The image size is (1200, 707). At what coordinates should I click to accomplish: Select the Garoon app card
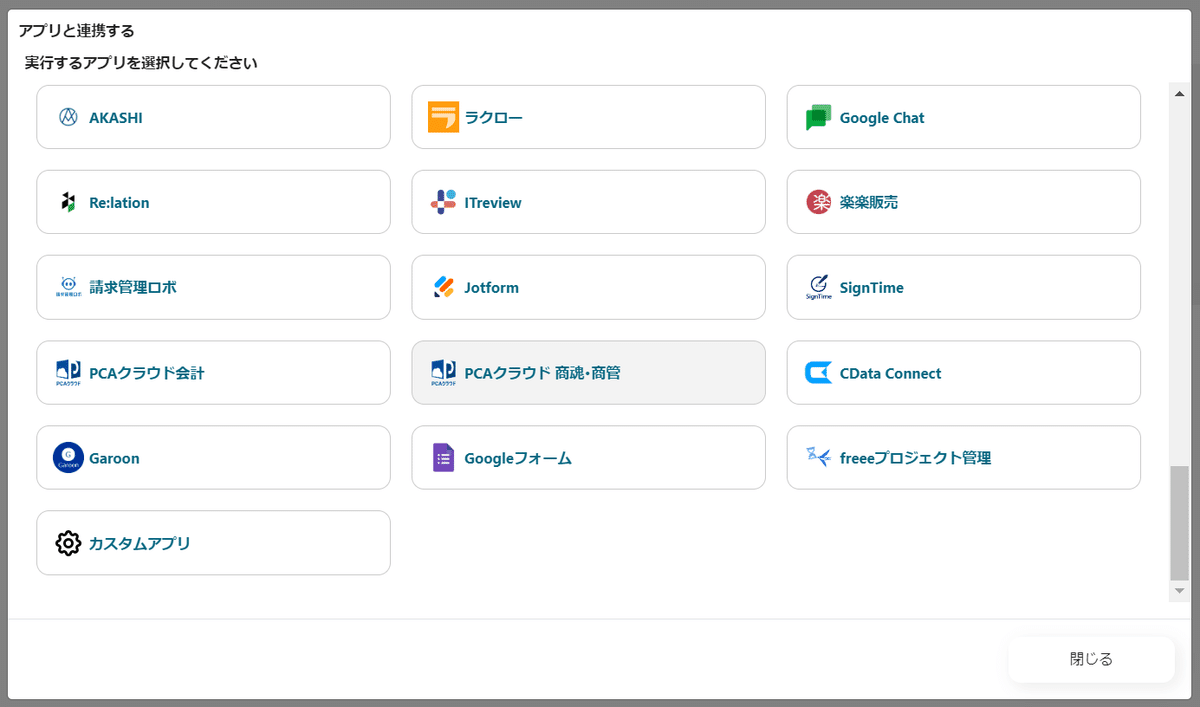tap(213, 457)
